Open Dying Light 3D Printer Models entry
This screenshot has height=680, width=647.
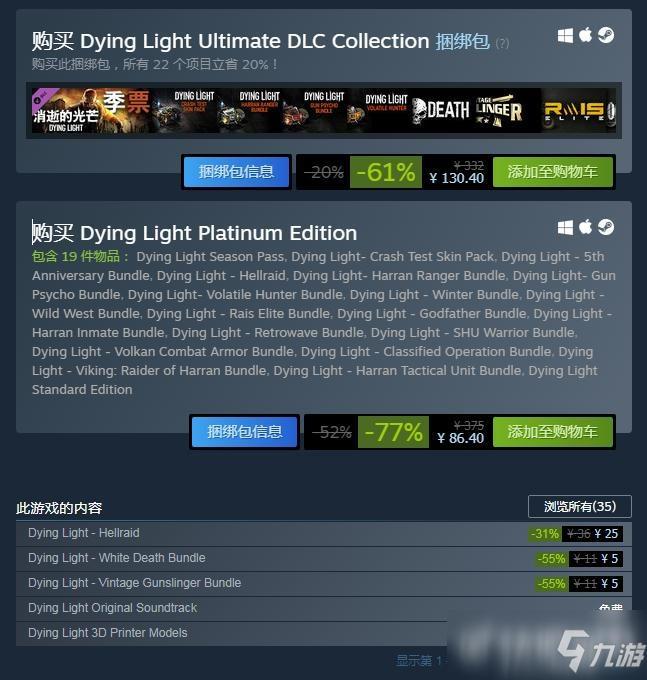[x=324, y=633]
